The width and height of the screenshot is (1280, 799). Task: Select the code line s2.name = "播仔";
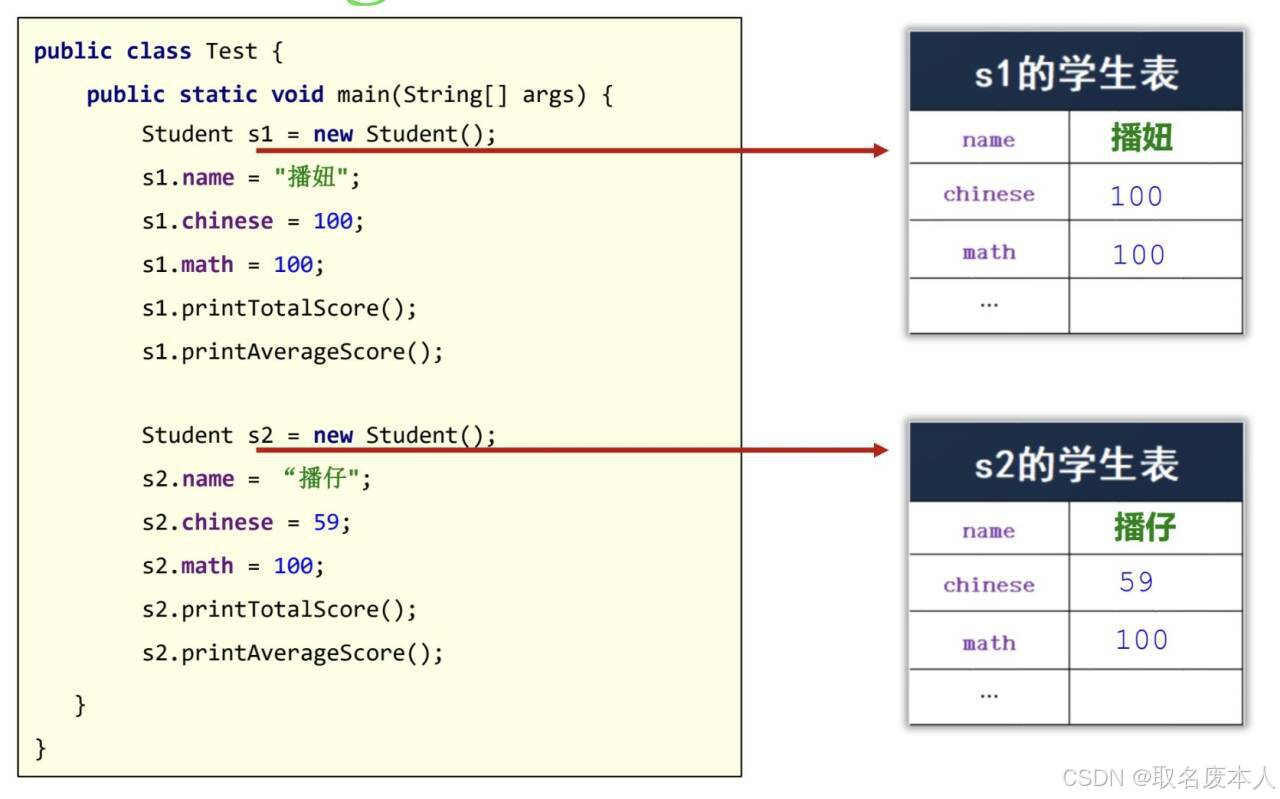pyautogui.click(x=257, y=479)
